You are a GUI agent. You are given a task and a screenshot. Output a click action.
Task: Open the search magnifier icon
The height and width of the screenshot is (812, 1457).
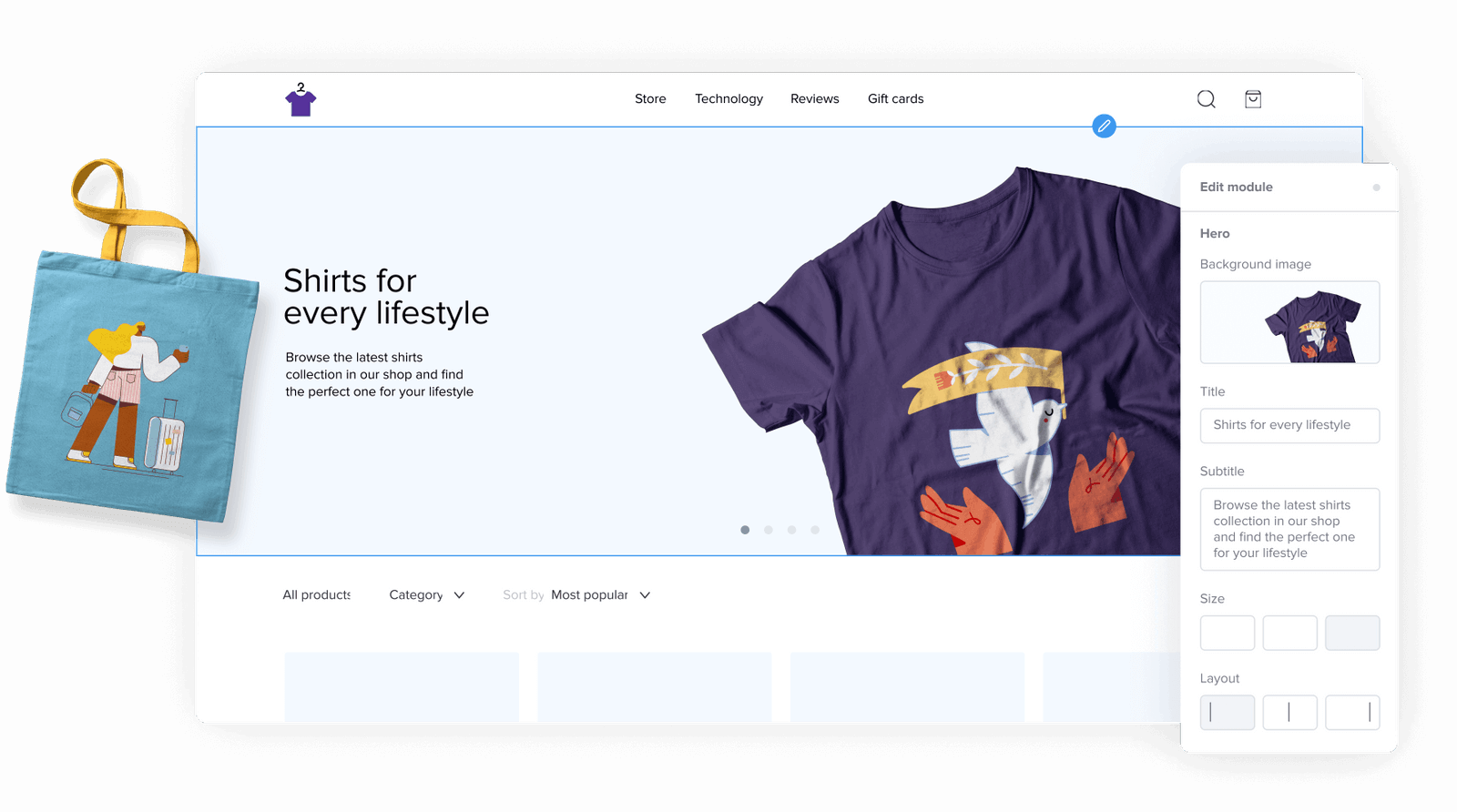pyautogui.click(x=1206, y=99)
